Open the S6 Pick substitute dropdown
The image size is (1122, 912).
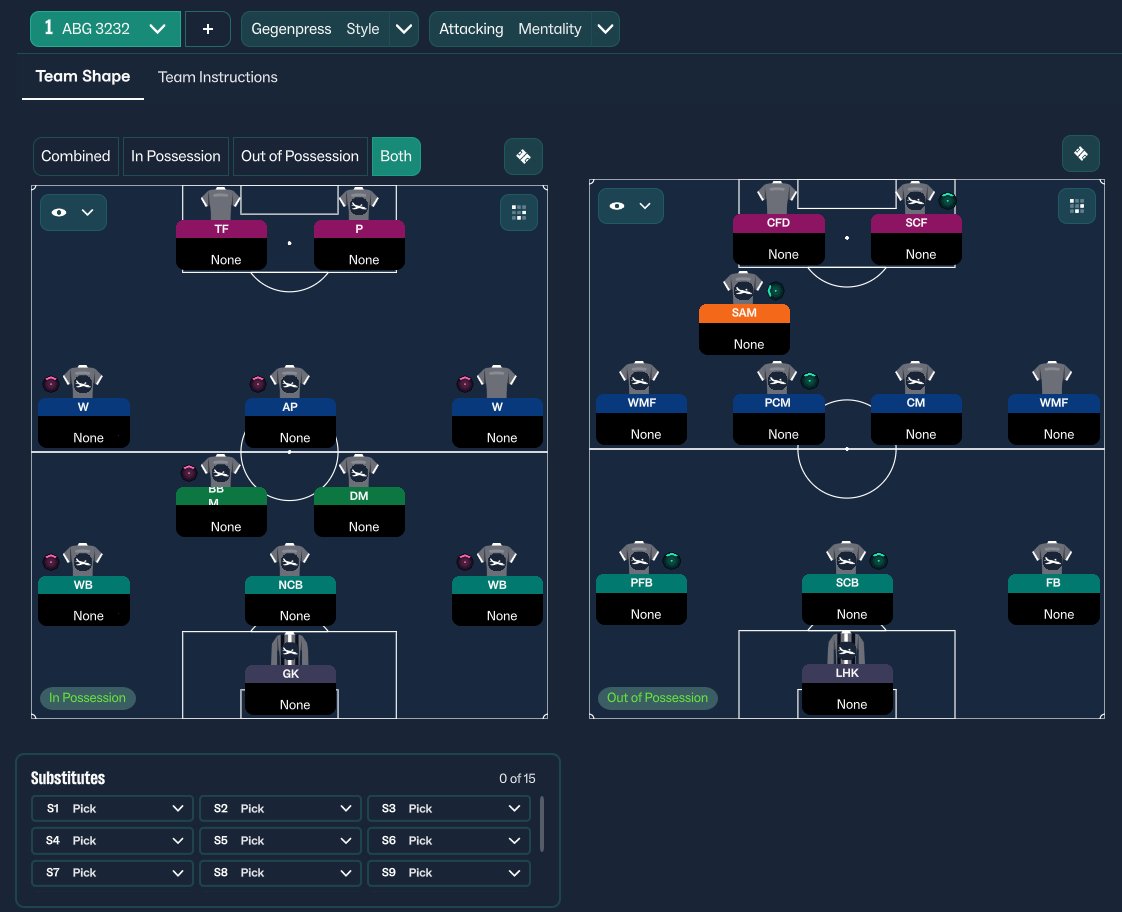(449, 840)
